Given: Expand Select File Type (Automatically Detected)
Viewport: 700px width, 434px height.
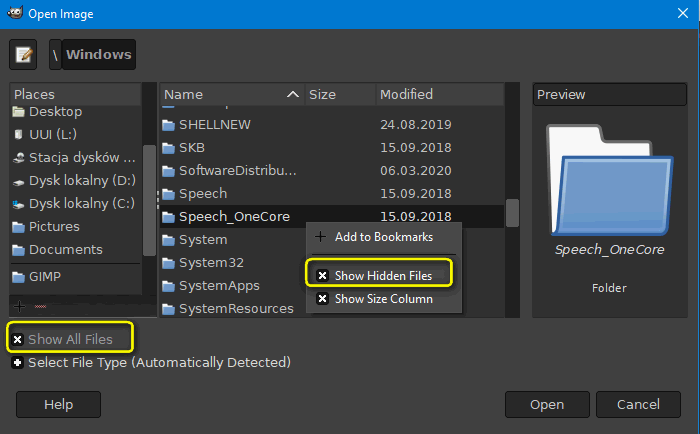Looking at the screenshot, I should tap(17, 363).
